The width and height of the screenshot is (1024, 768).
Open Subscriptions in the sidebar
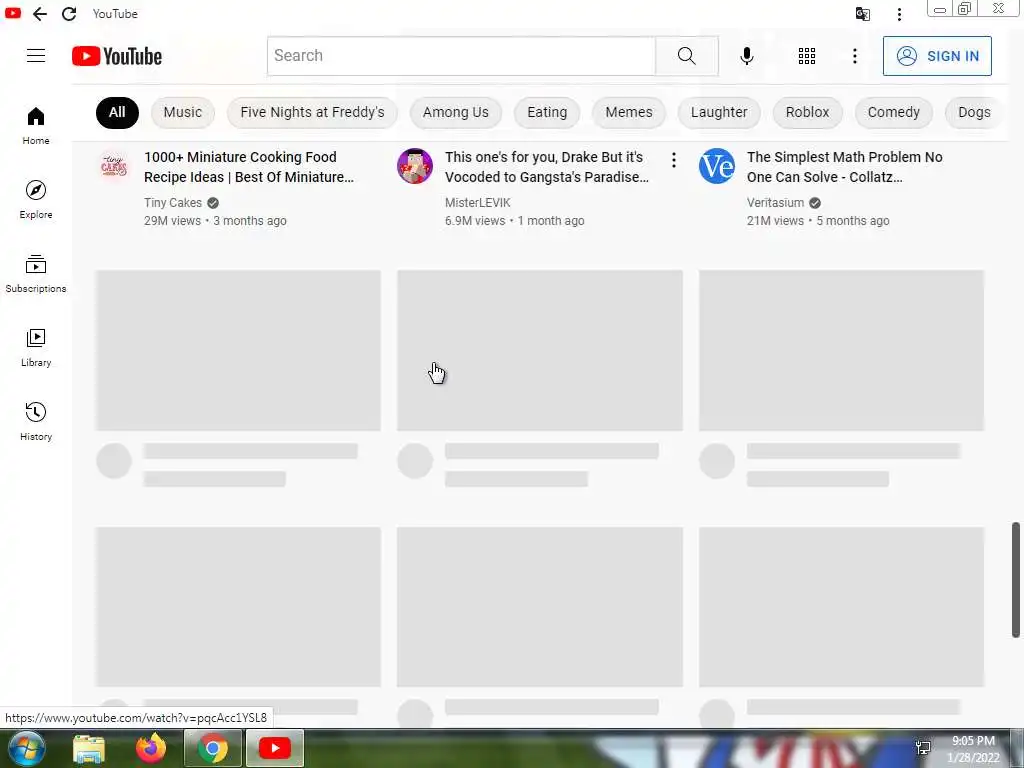[x=36, y=274]
